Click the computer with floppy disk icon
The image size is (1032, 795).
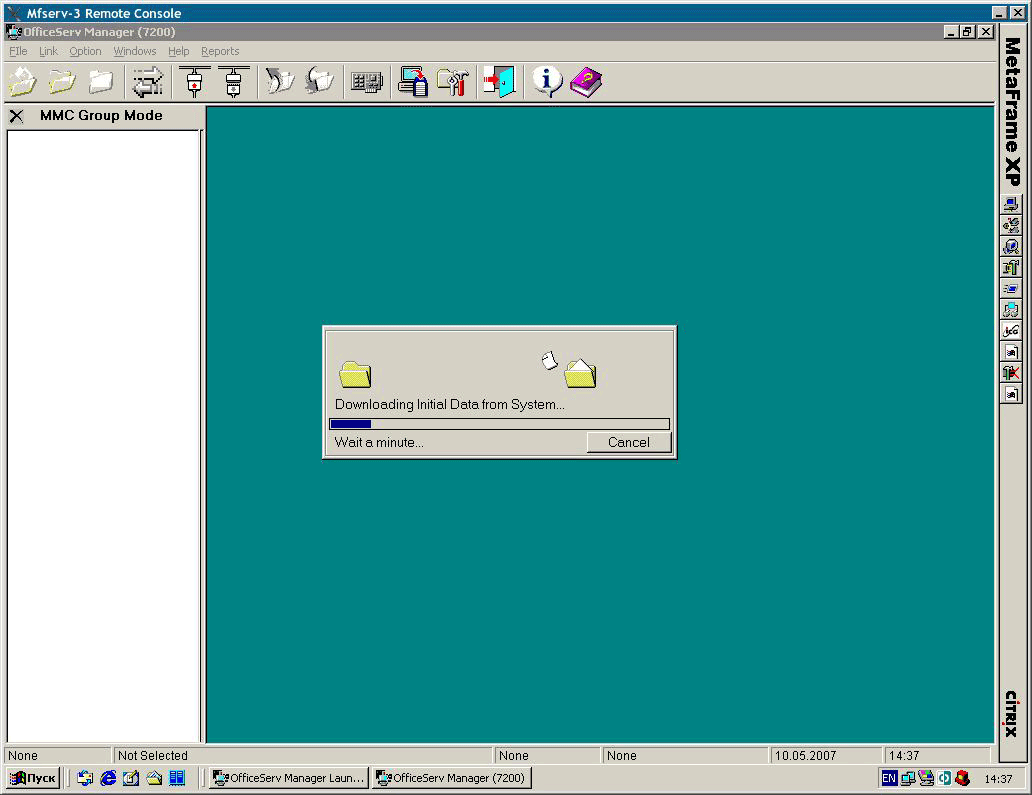pos(413,82)
